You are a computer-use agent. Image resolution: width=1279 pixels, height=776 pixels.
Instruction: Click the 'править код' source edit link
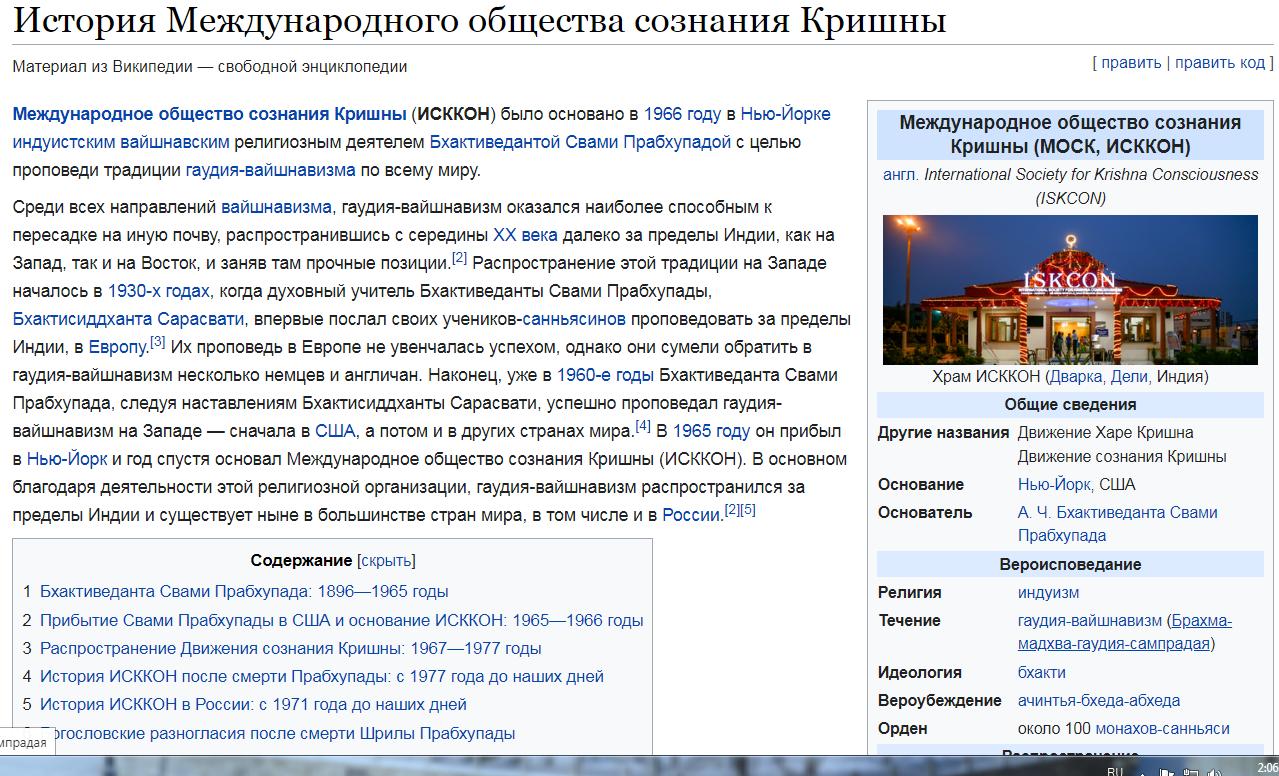pos(1220,62)
